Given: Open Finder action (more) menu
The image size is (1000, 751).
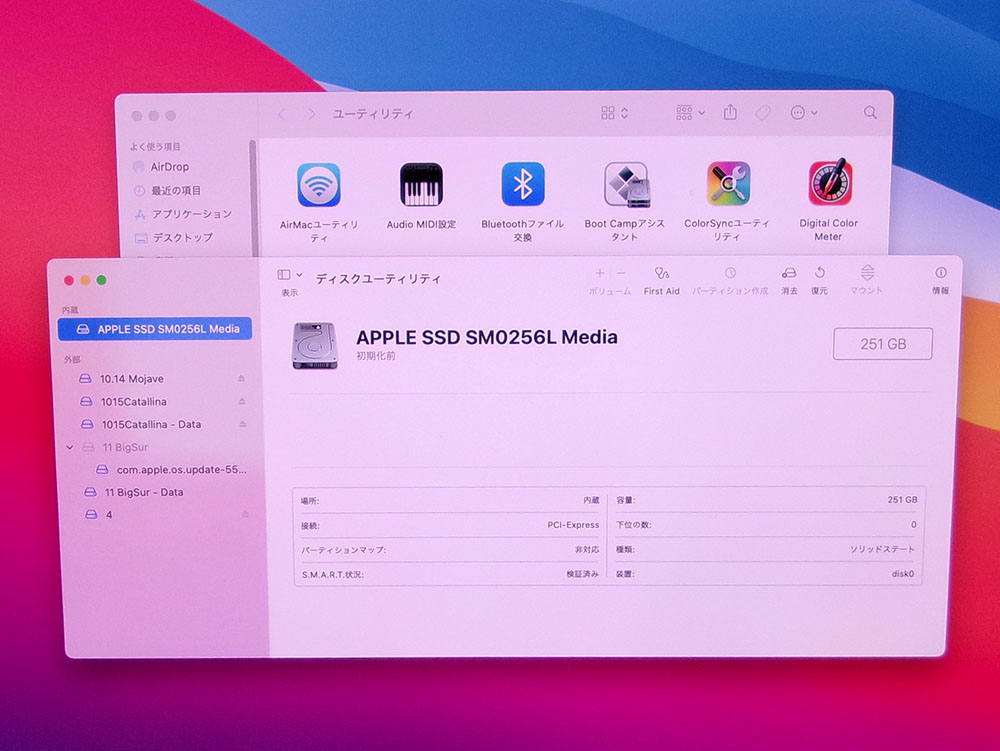Looking at the screenshot, I should 804,113.
